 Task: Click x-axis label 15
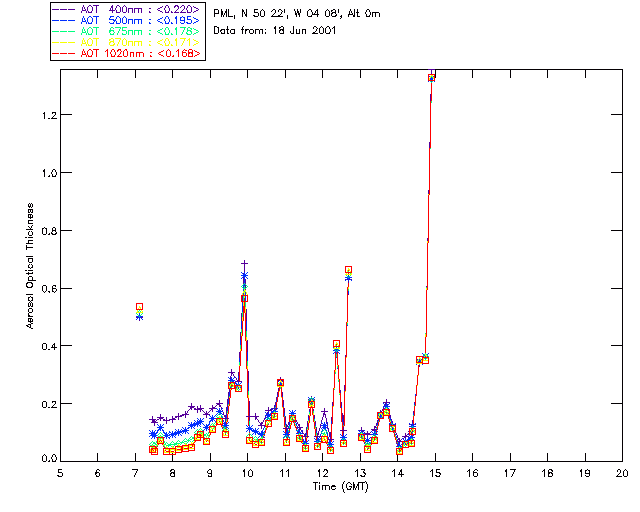point(435,473)
